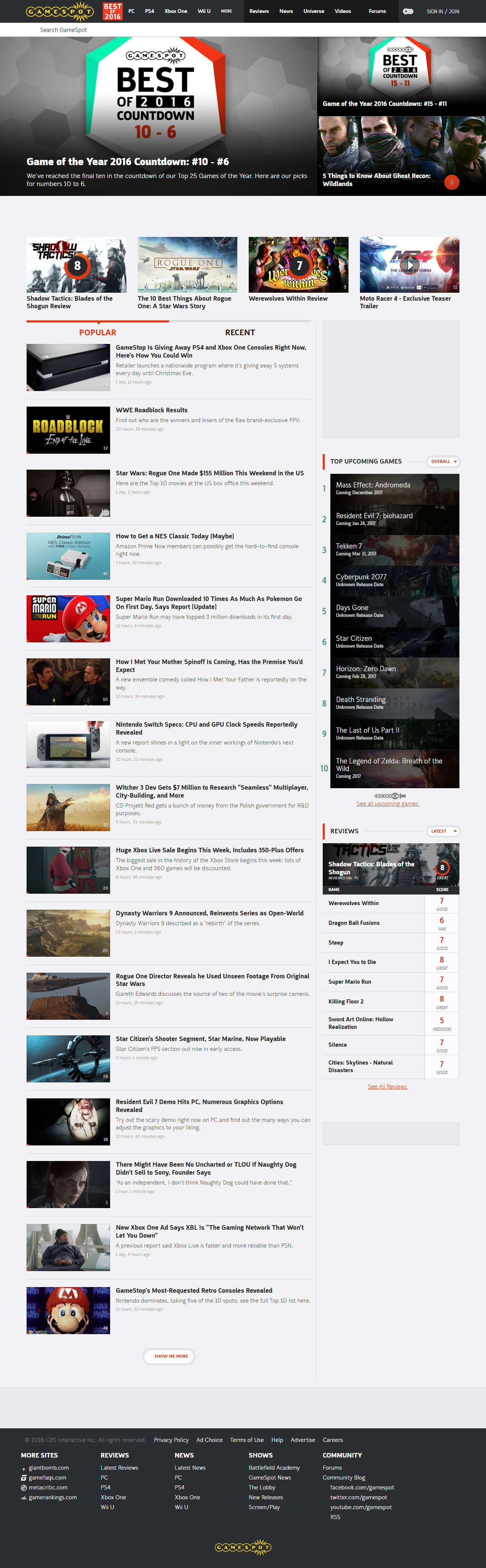This screenshot has width=486, height=1568.
Task: Switch to the RECENT tab
Action: click(x=240, y=332)
